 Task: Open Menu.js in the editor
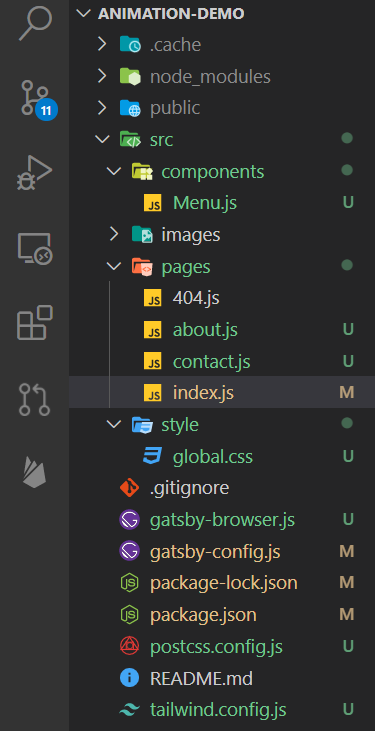pyautogui.click(x=205, y=203)
